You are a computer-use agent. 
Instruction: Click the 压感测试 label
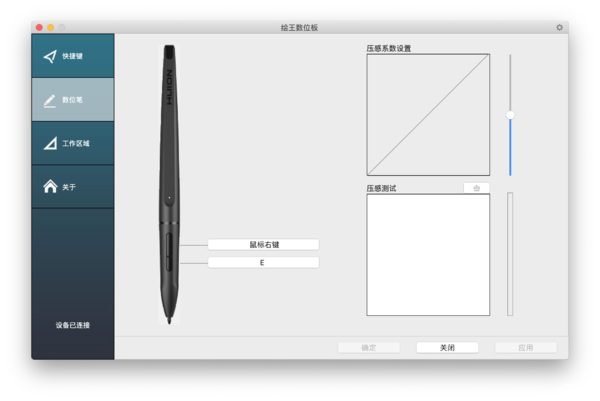[x=382, y=188]
